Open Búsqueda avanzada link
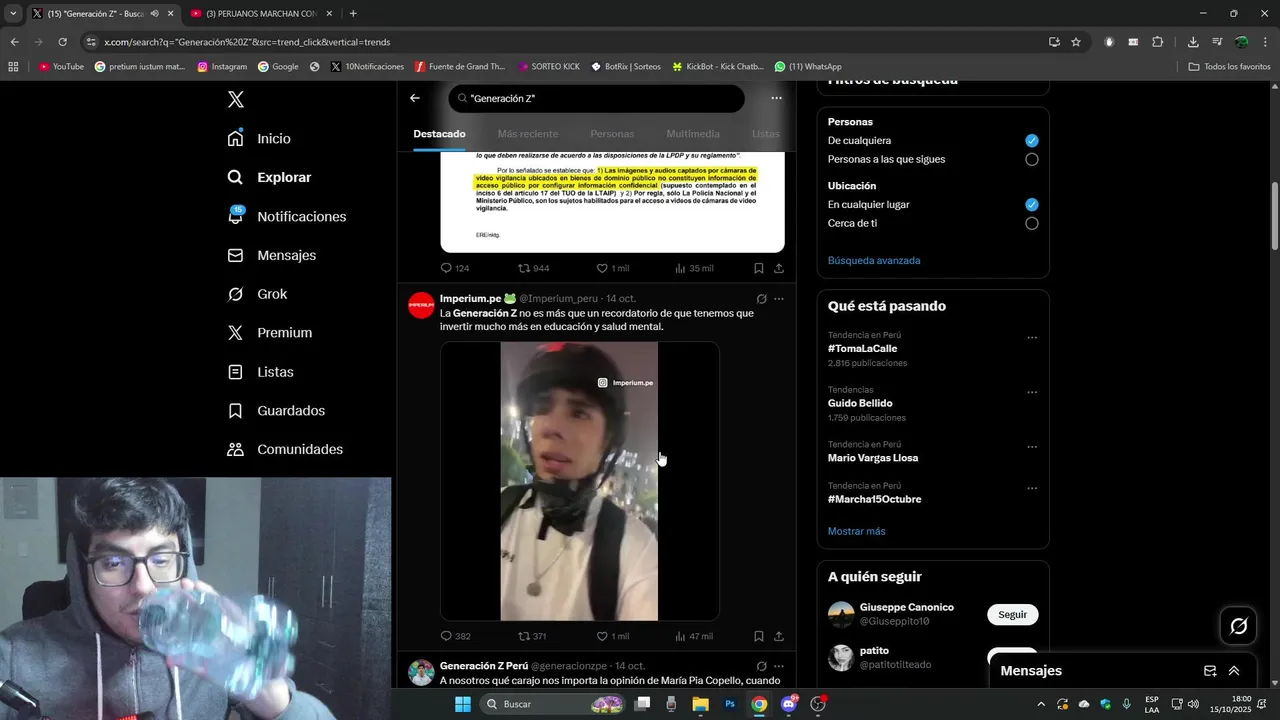This screenshot has width=1280, height=720. point(874,260)
